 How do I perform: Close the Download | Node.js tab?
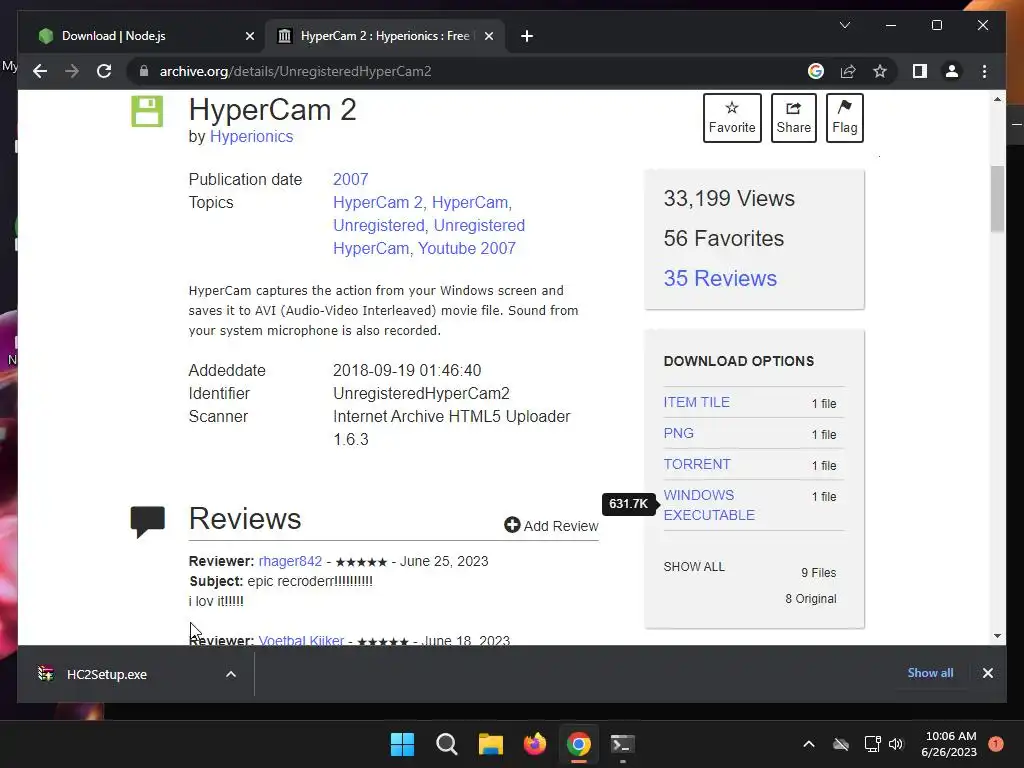point(249,36)
